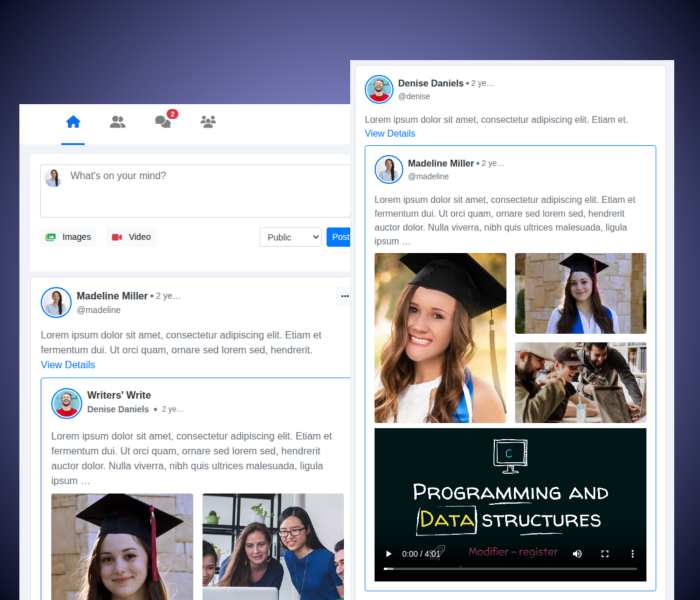This screenshot has height=600, width=700.
Task: Open the Denise Daniels name in right panel
Action: pyautogui.click(x=431, y=83)
